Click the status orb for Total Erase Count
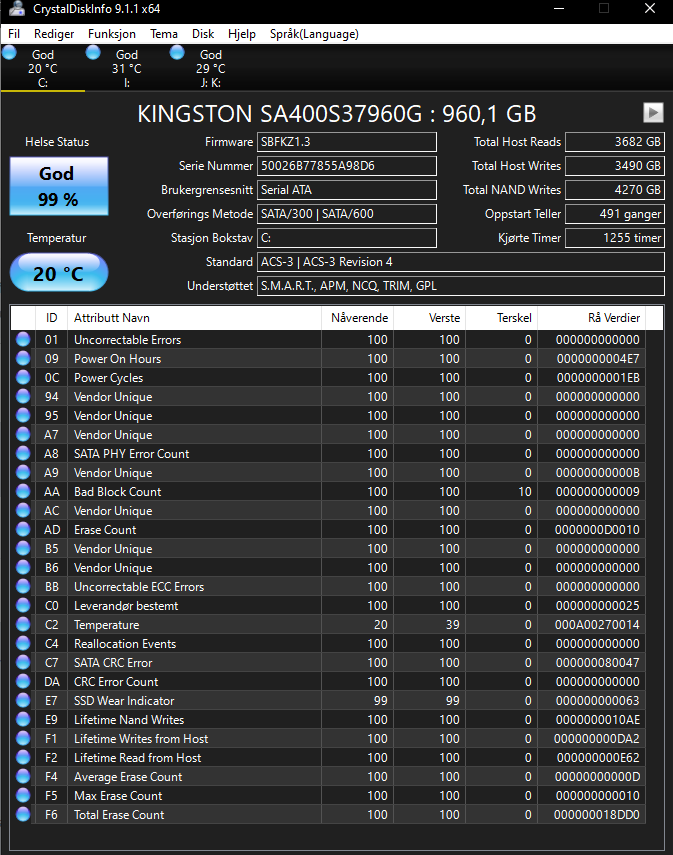This screenshot has height=855, width=673. [x=23, y=814]
